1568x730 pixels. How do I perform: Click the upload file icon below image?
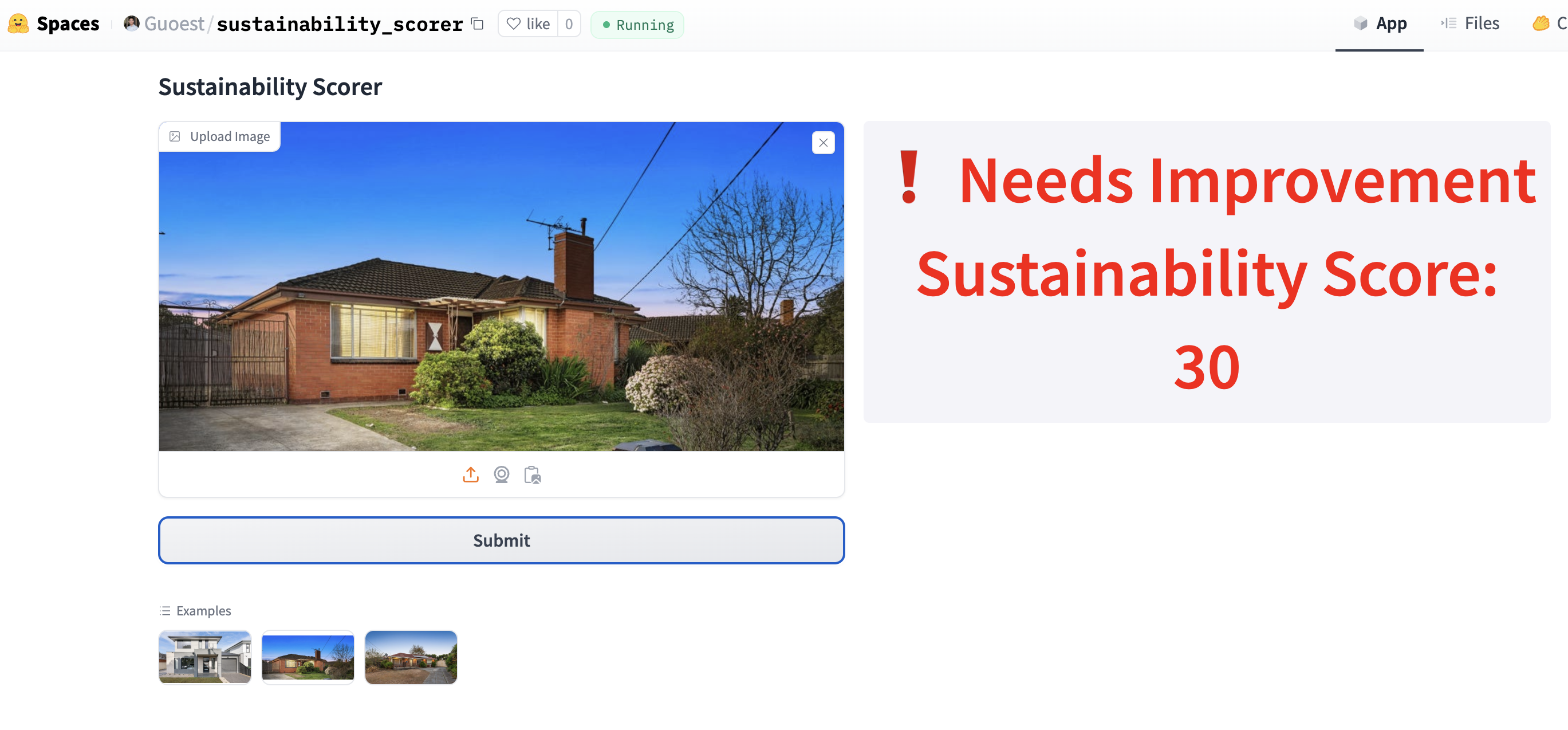pos(471,474)
